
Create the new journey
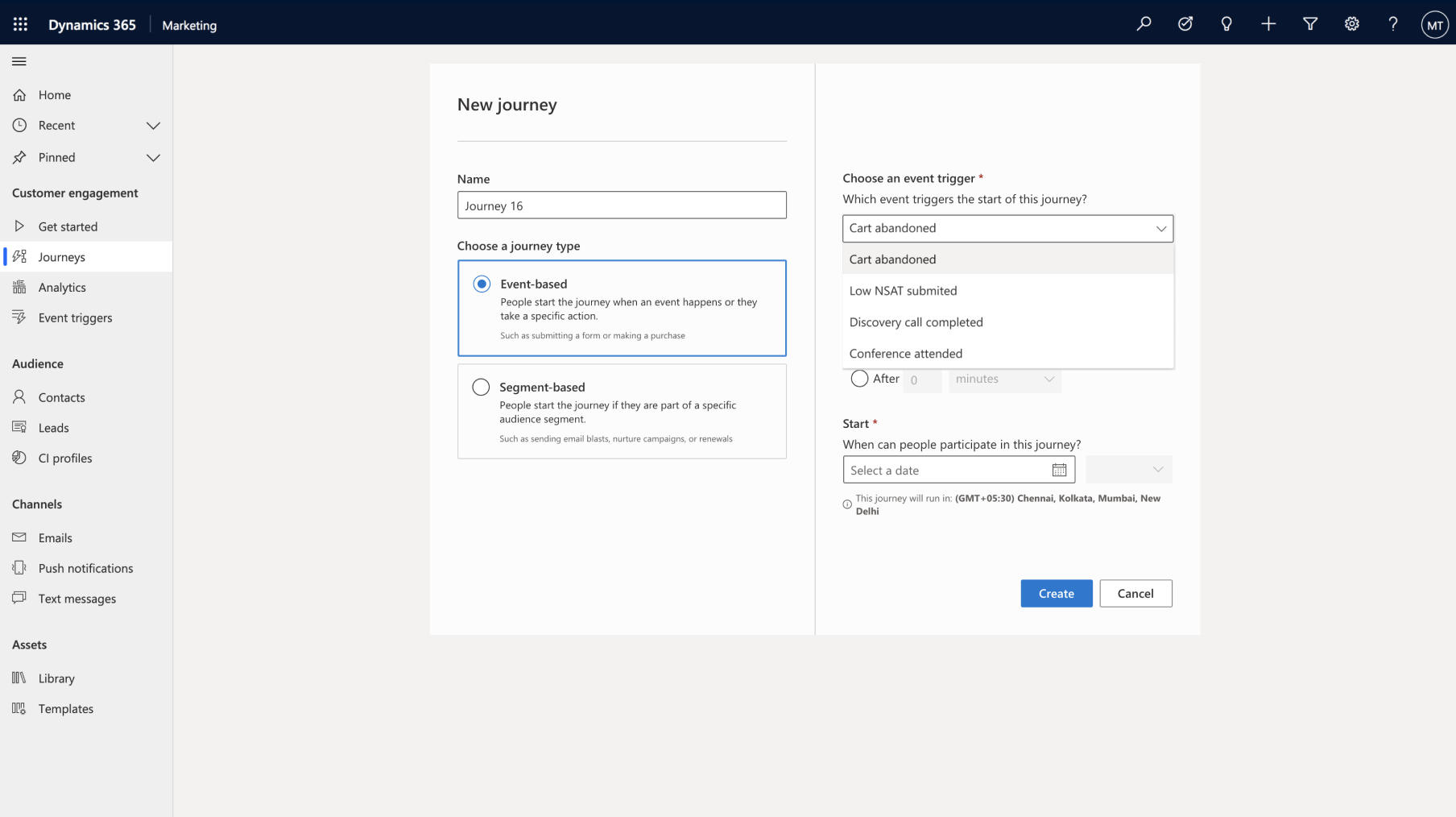pos(1056,593)
